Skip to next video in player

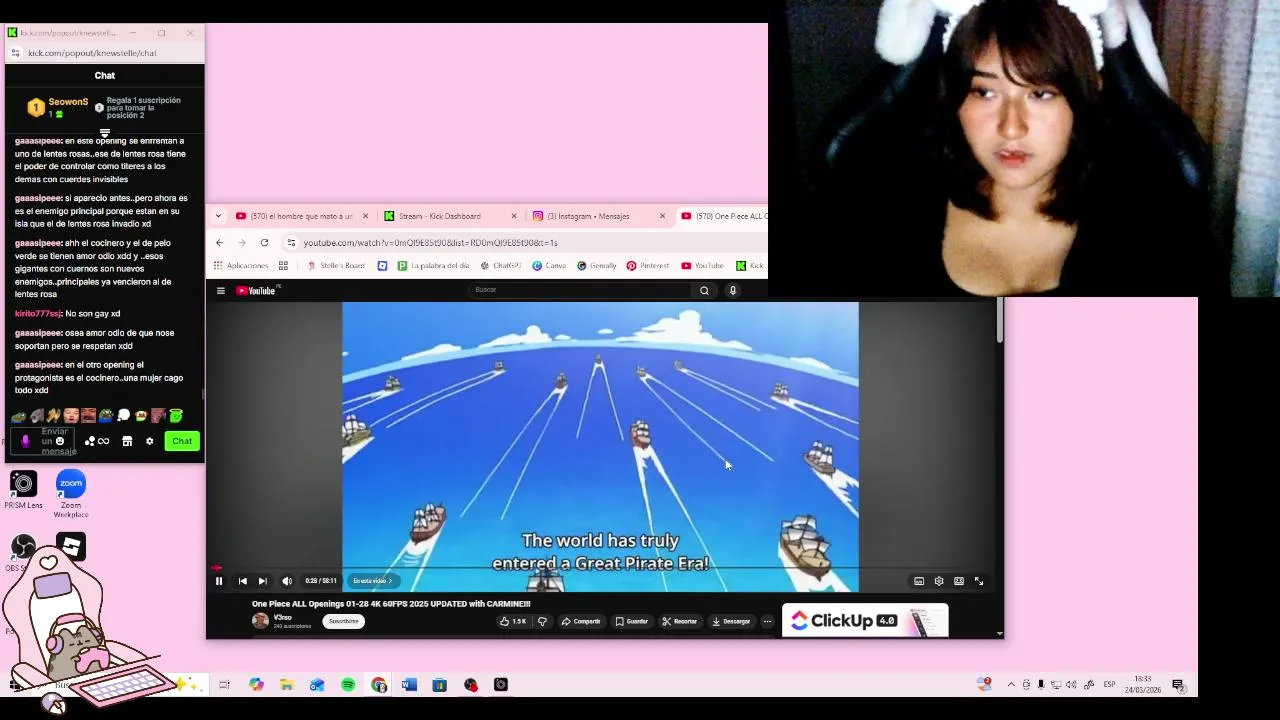[262, 581]
